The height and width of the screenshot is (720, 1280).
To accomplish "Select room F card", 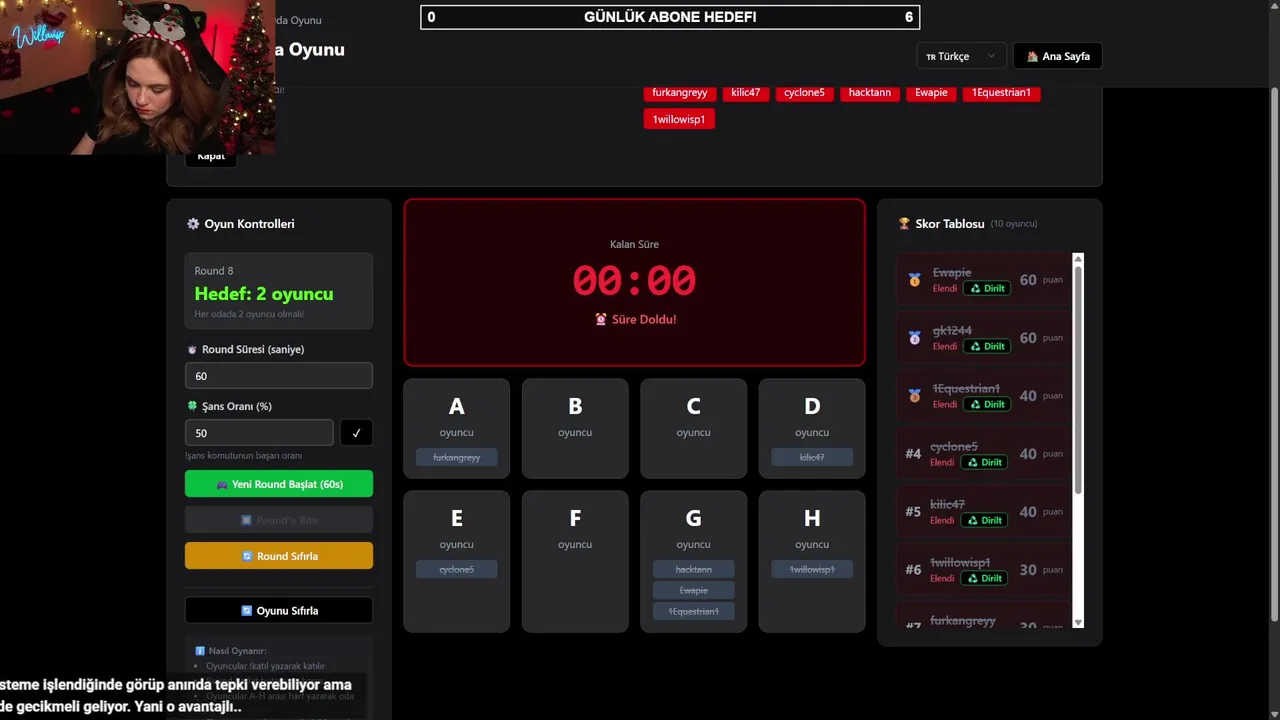I will click(575, 561).
